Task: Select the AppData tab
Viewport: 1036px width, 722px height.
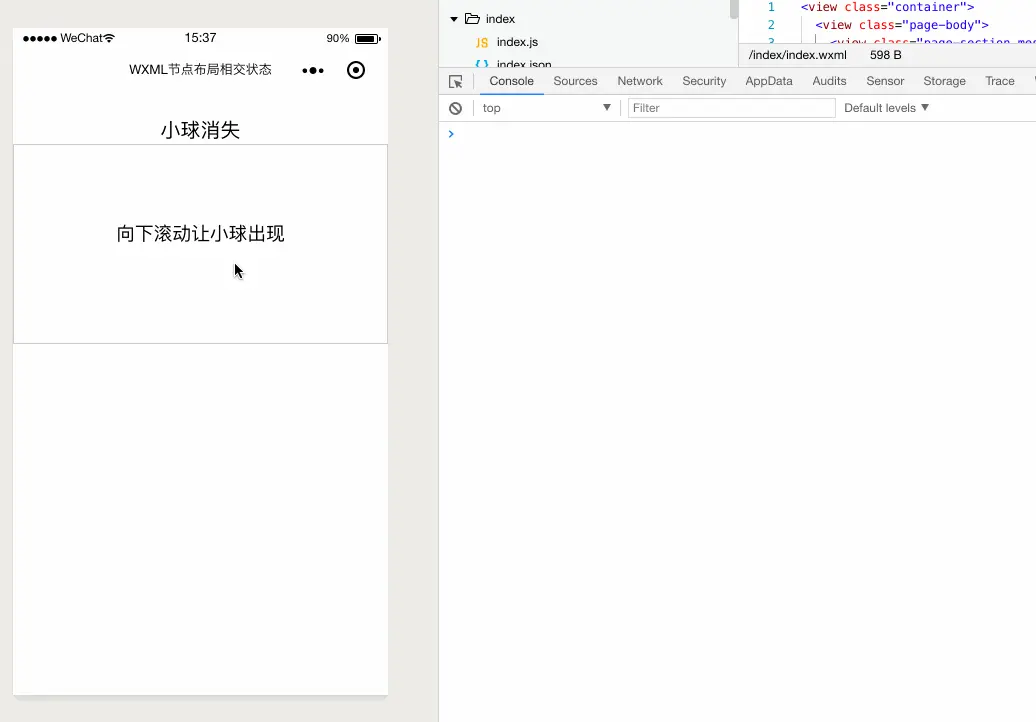Action: point(768,81)
